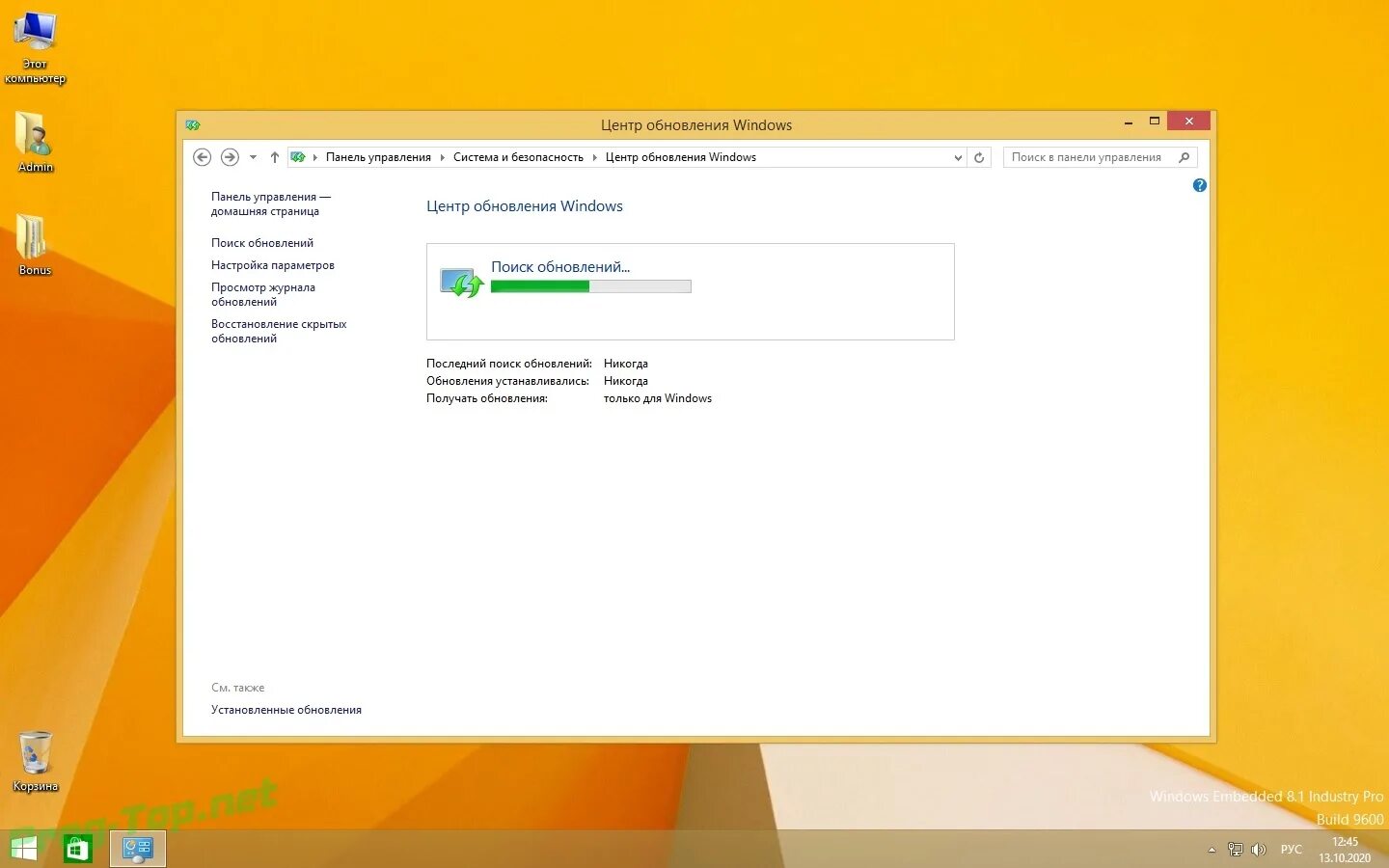Open Просмотр журнала обновлений link

(263, 294)
